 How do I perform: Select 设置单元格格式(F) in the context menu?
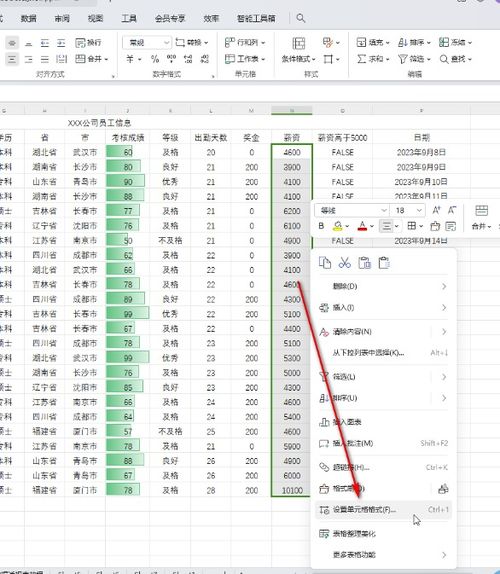click(383, 510)
